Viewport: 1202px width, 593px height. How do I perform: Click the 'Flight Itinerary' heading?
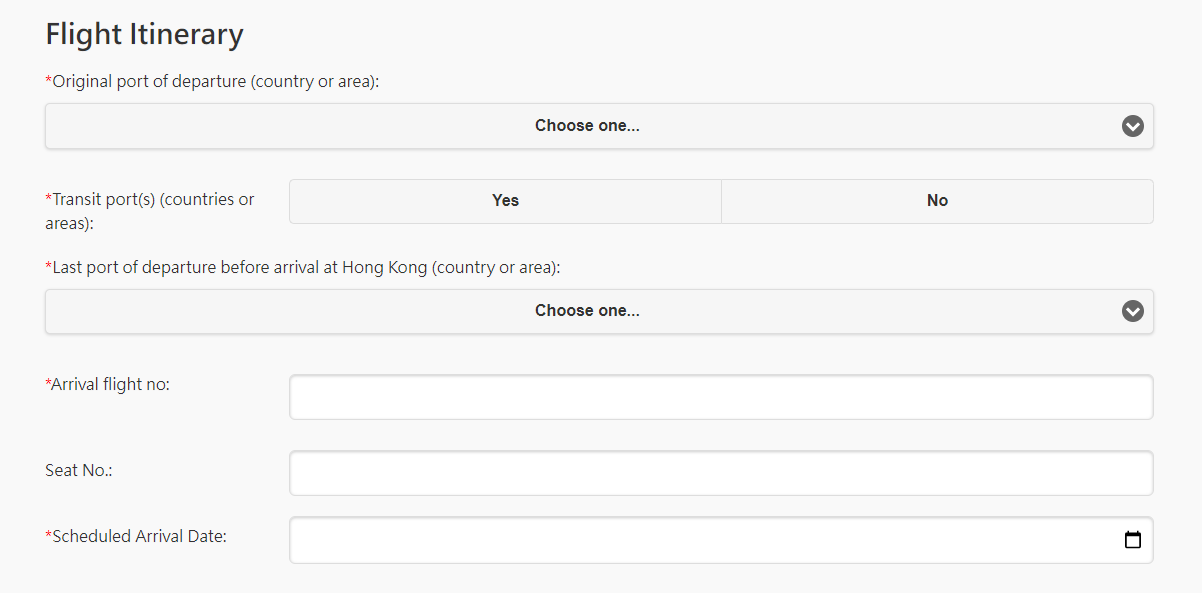click(x=144, y=34)
